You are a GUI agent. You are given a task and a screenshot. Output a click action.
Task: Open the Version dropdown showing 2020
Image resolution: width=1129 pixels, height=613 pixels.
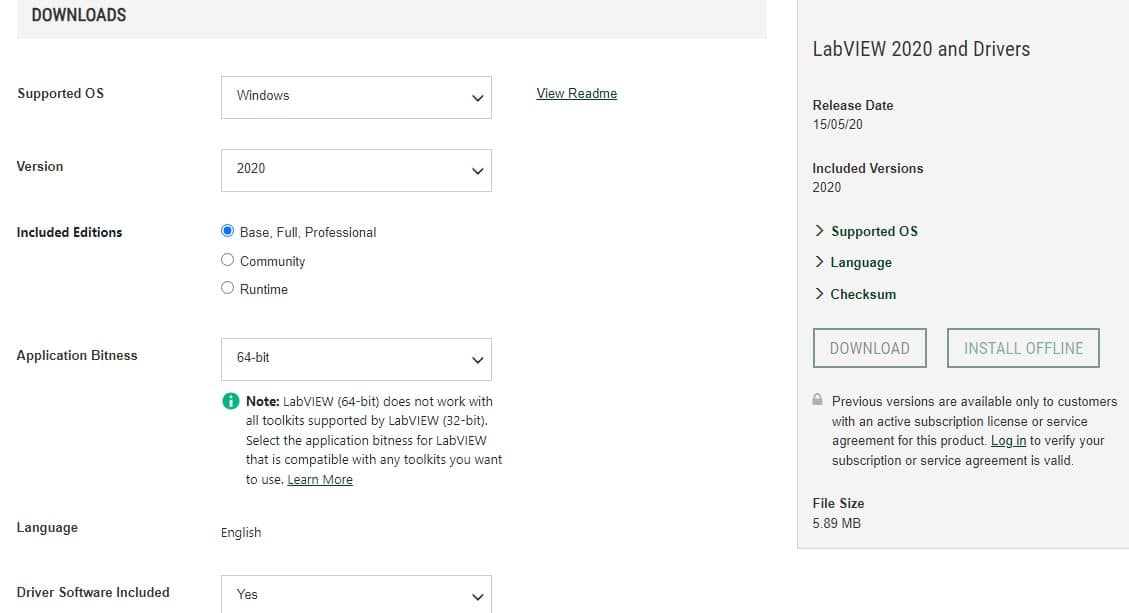click(x=356, y=170)
